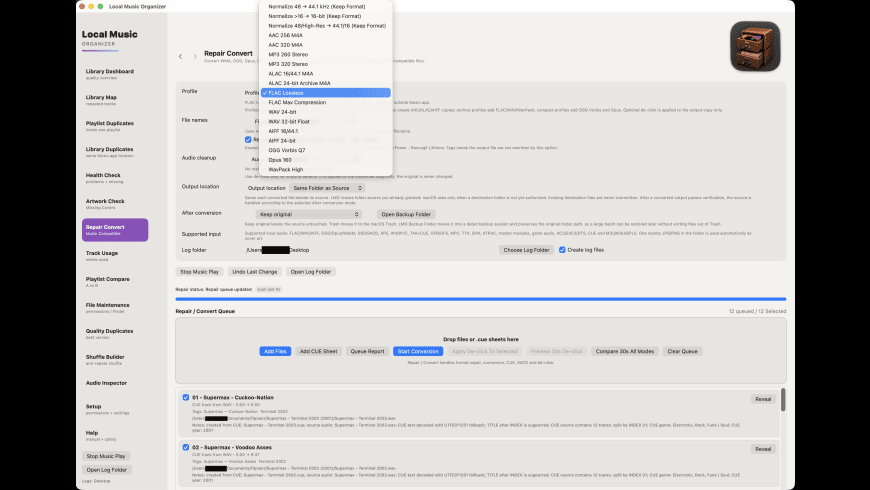Open the Queue Report
This screenshot has height=490, width=870.
pos(367,351)
